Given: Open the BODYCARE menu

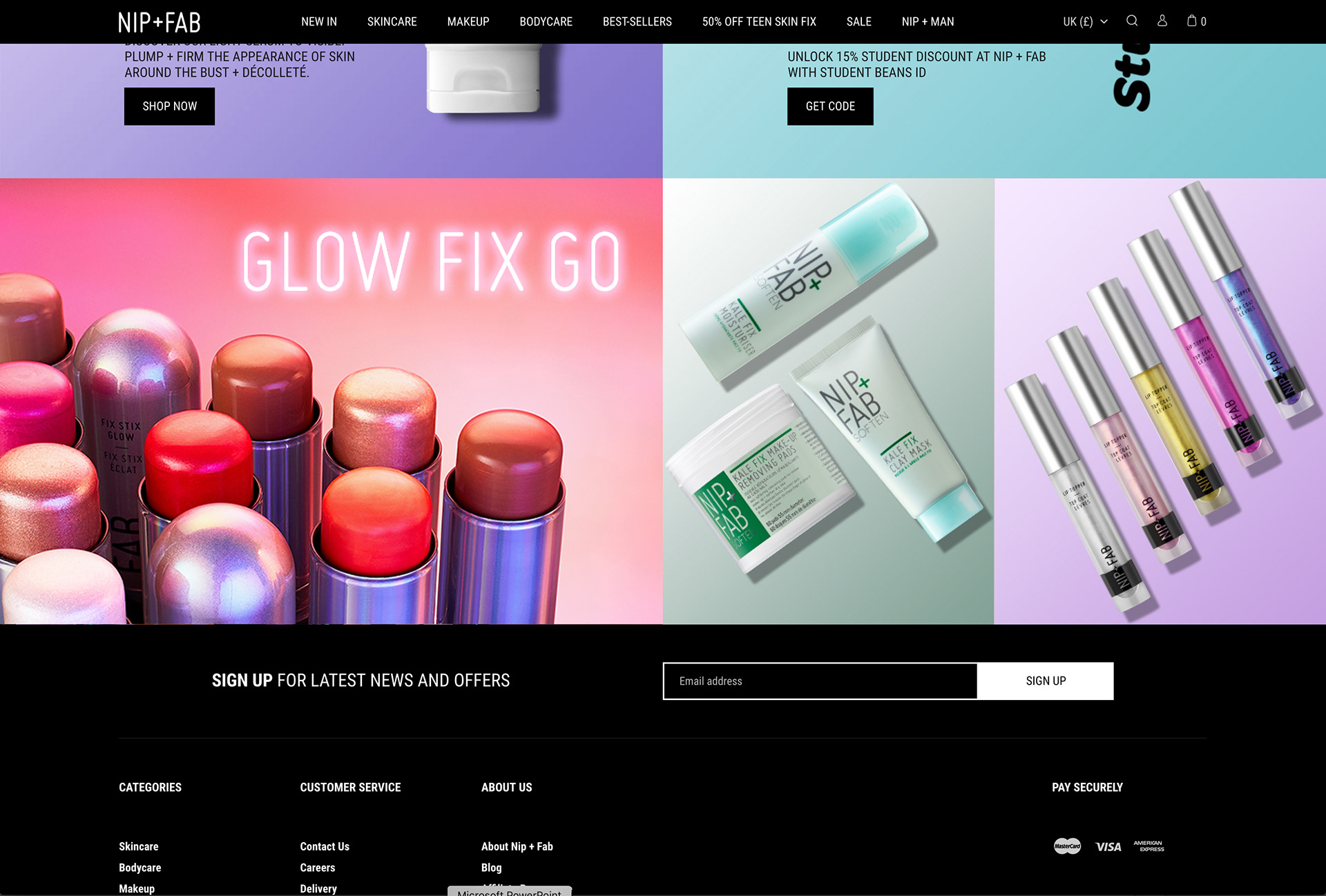Looking at the screenshot, I should click(x=546, y=21).
